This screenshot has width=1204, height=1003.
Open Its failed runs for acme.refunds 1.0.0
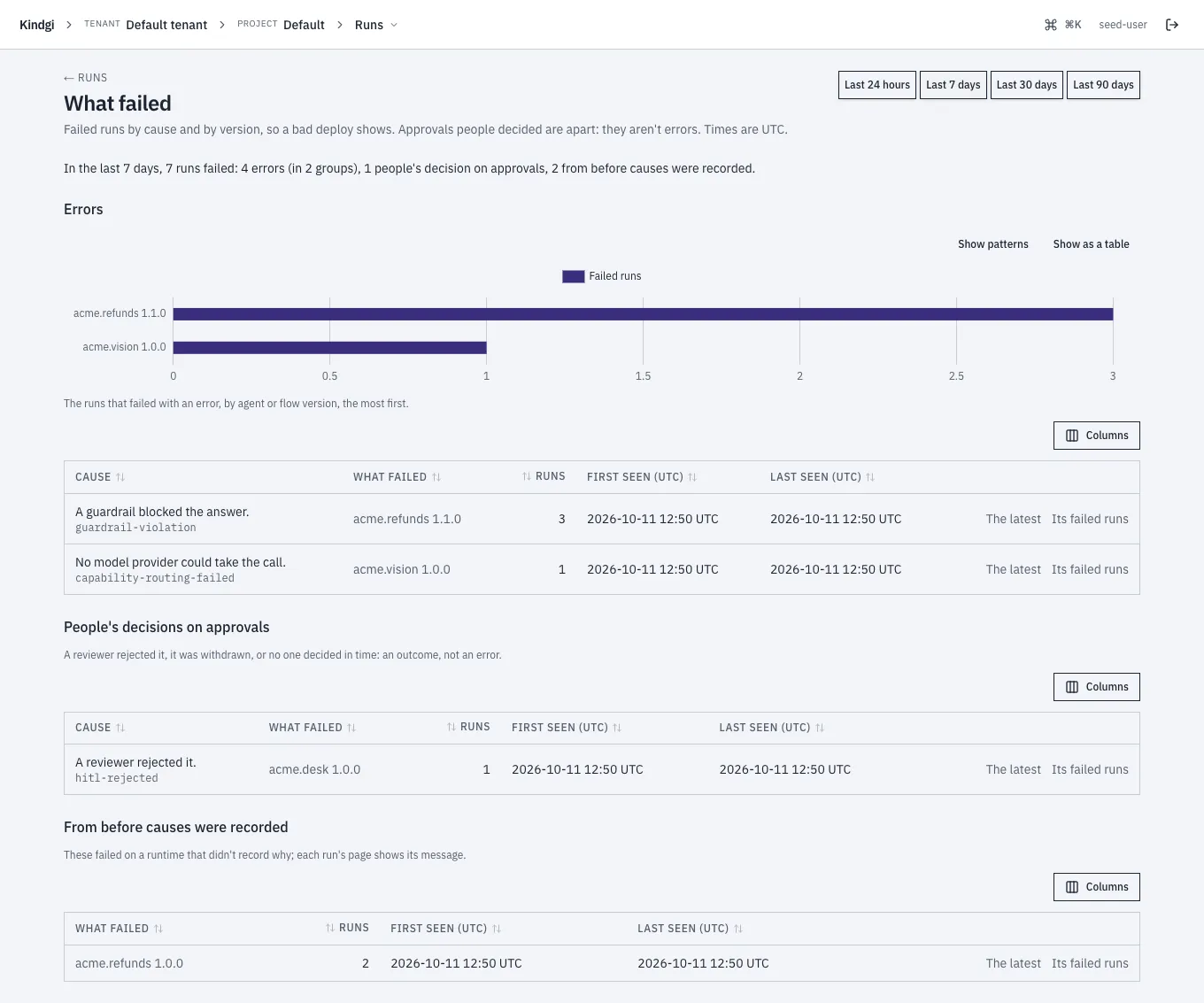1090,963
